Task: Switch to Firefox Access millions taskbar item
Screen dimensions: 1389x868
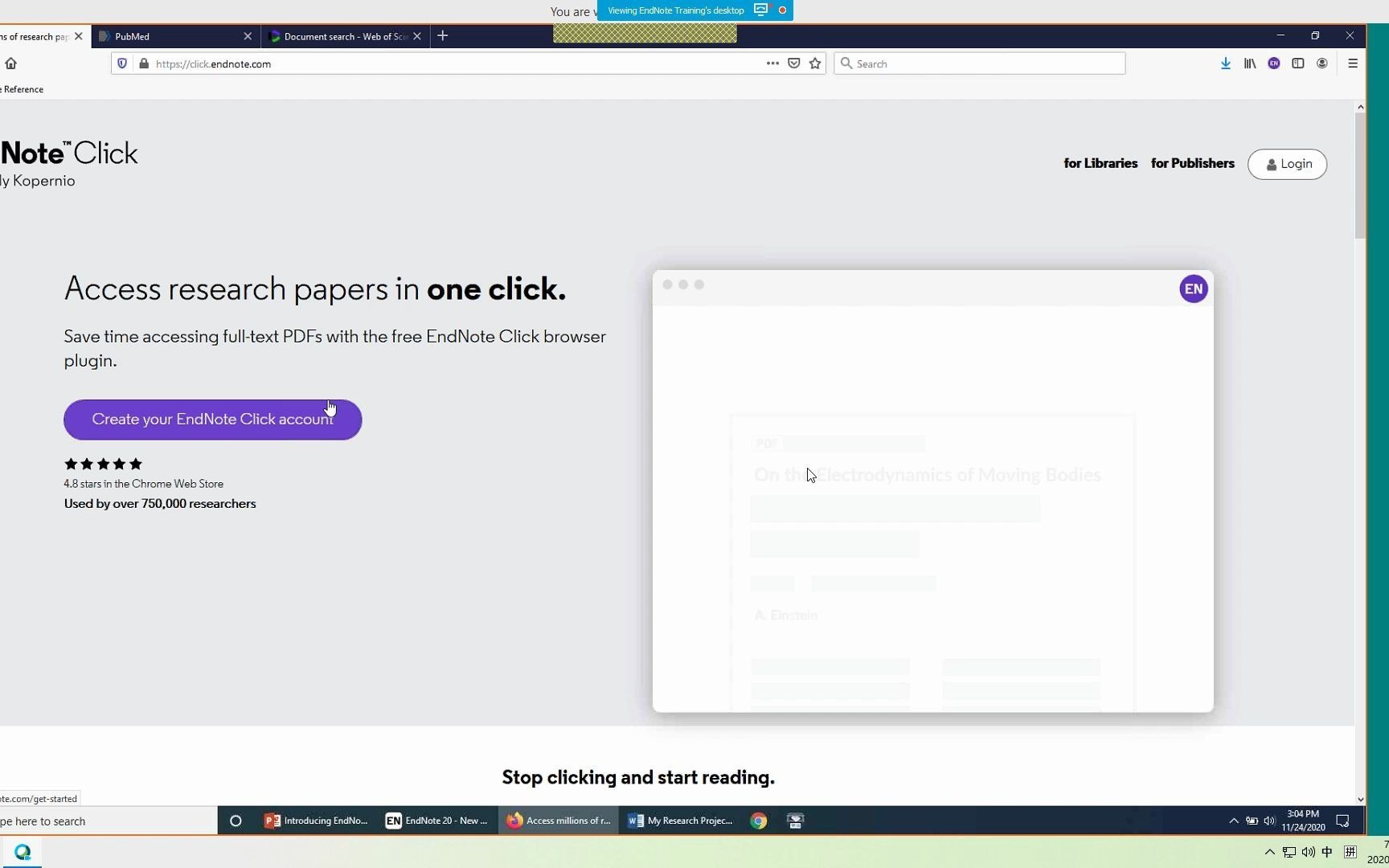Action: click(x=559, y=821)
